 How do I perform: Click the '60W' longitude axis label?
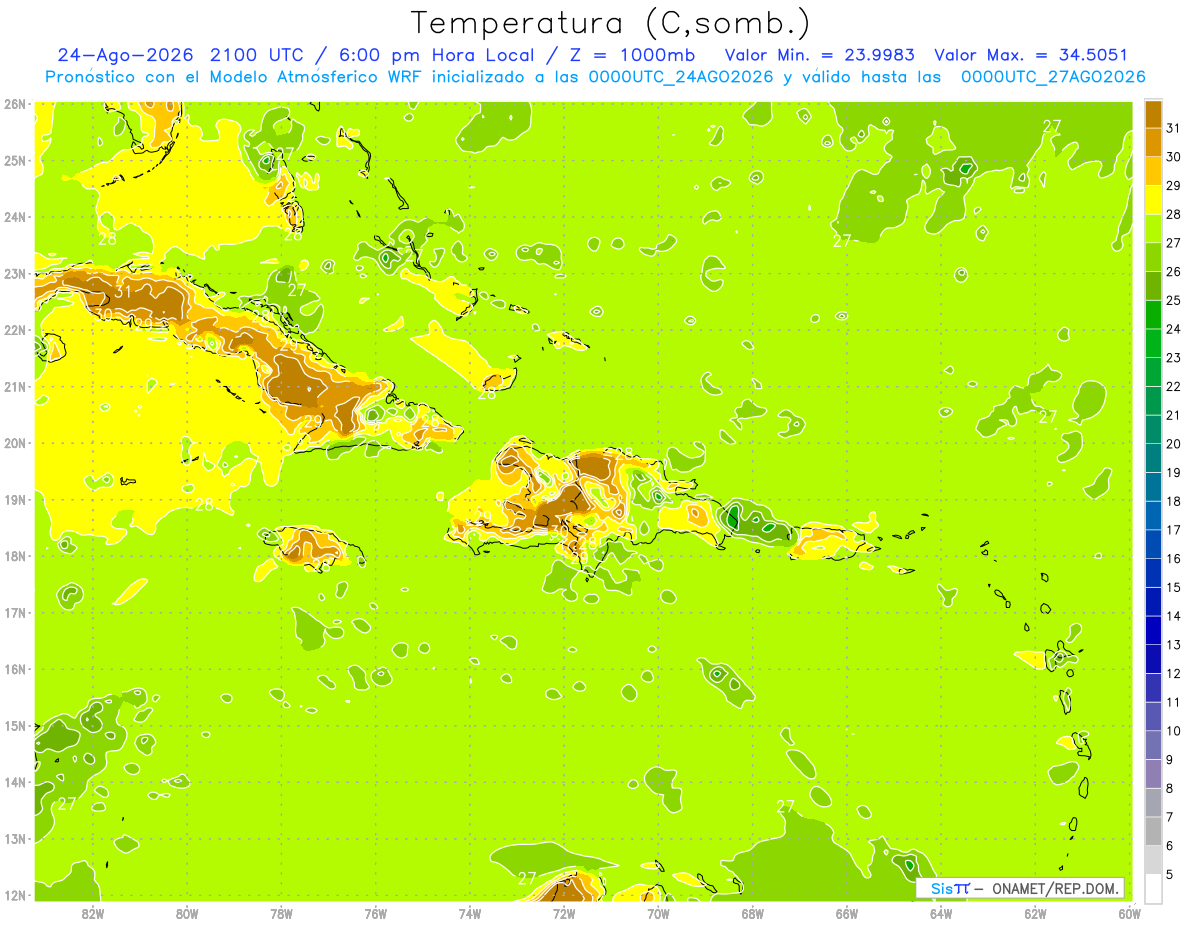pyautogui.click(x=1129, y=913)
